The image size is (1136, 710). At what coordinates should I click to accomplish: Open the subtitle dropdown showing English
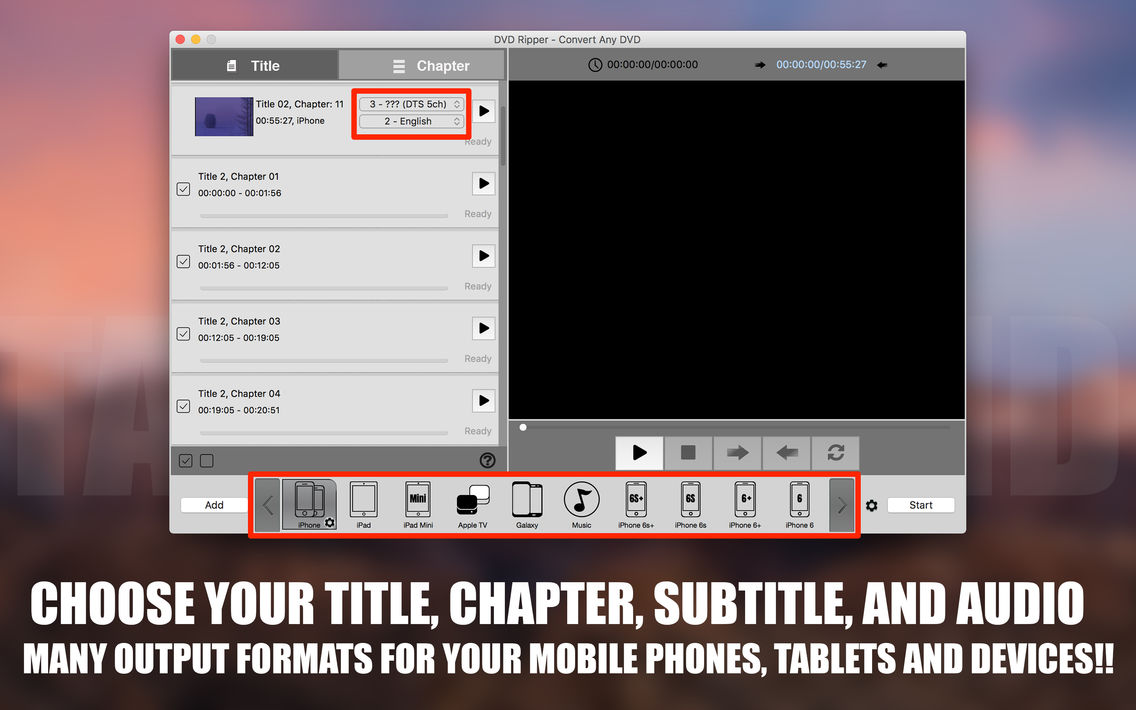click(412, 121)
